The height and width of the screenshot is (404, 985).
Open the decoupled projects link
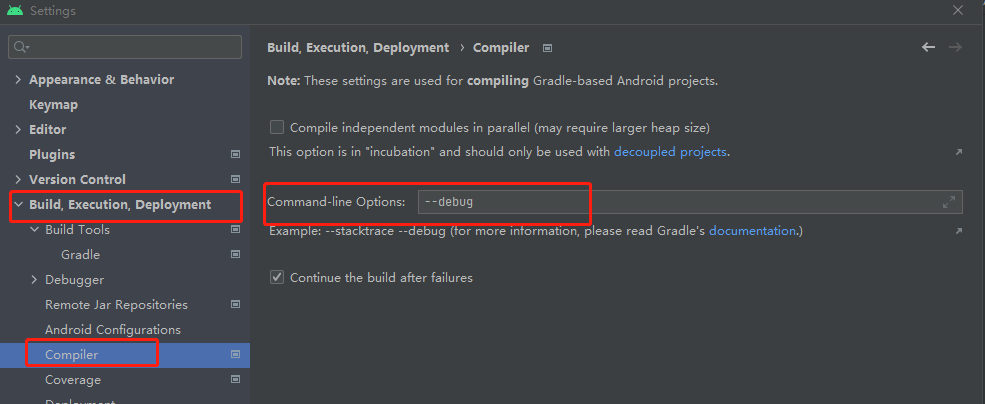tap(670, 152)
